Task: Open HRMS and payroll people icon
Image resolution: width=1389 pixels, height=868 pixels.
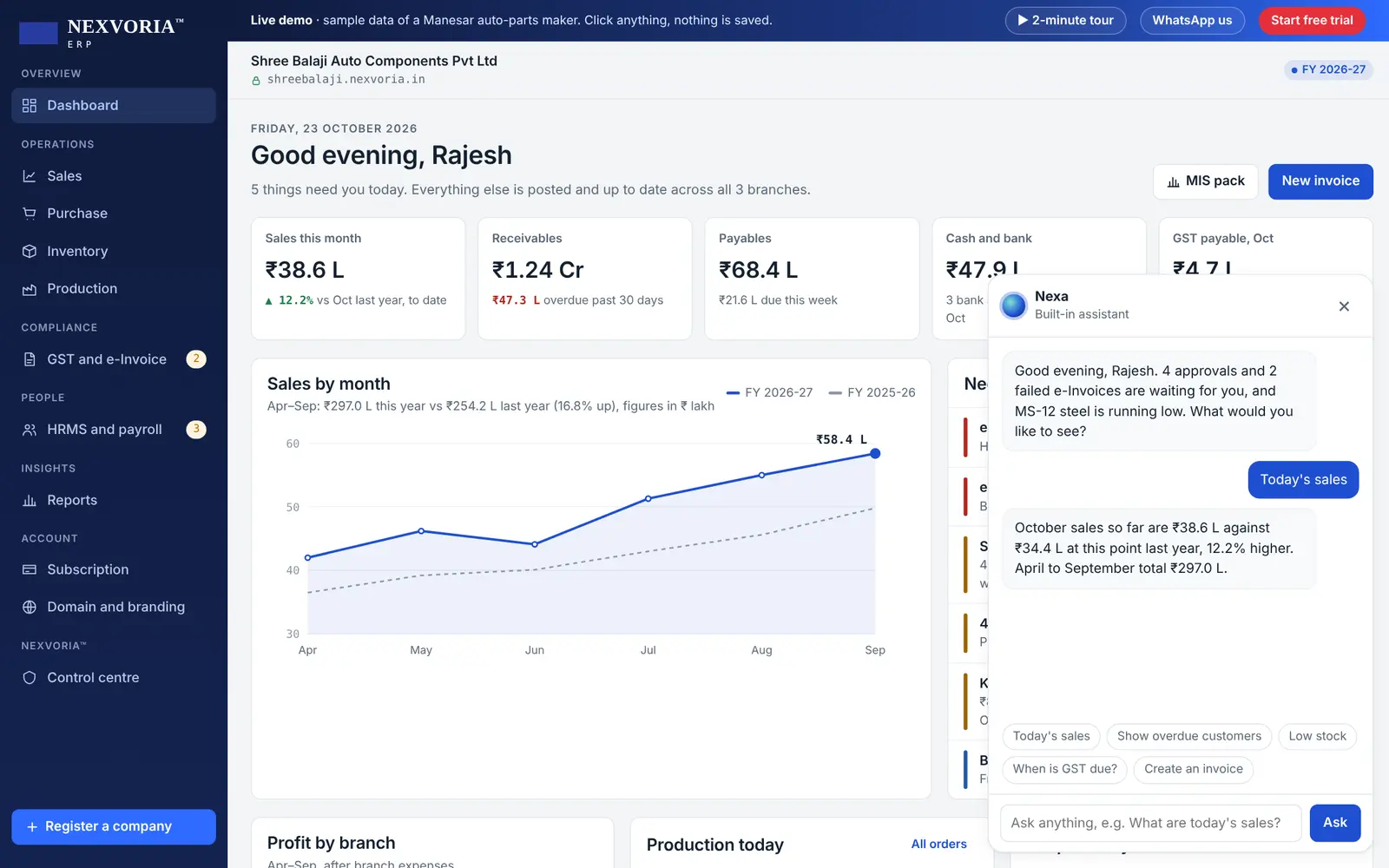Action: click(30, 430)
